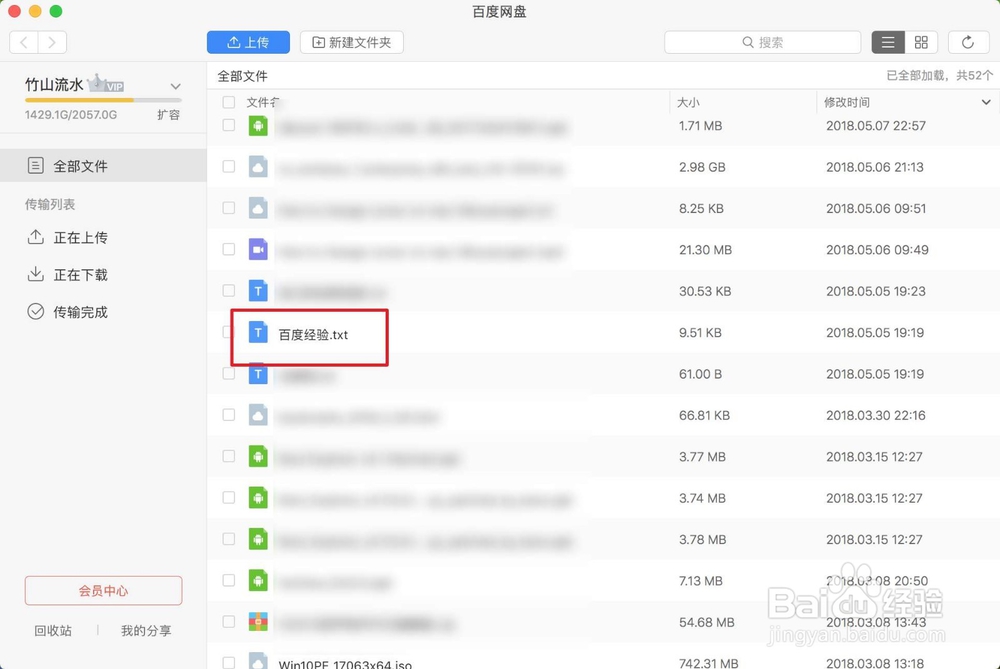Click the Android icon of the 1.71 MB file

pyautogui.click(x=258, y=126)
